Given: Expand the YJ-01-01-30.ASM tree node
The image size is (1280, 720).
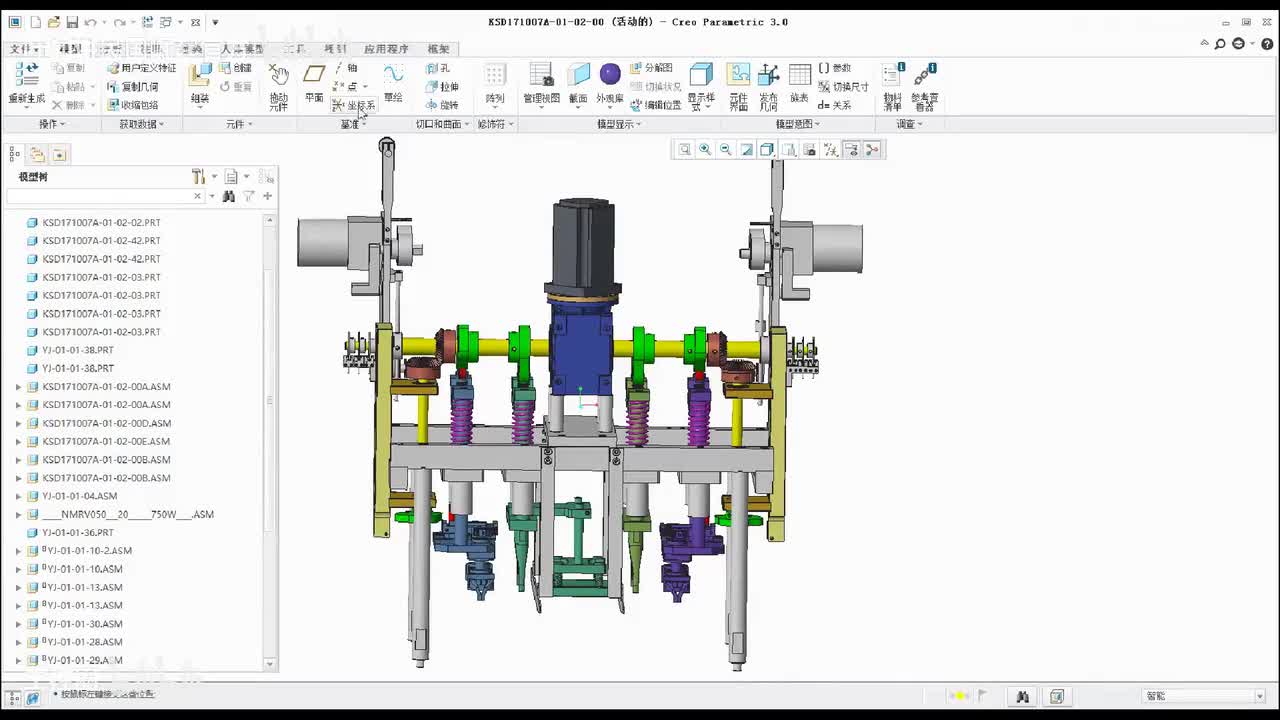Looking at the screenshot, I should pyautogui.click(x=18, y=624).
